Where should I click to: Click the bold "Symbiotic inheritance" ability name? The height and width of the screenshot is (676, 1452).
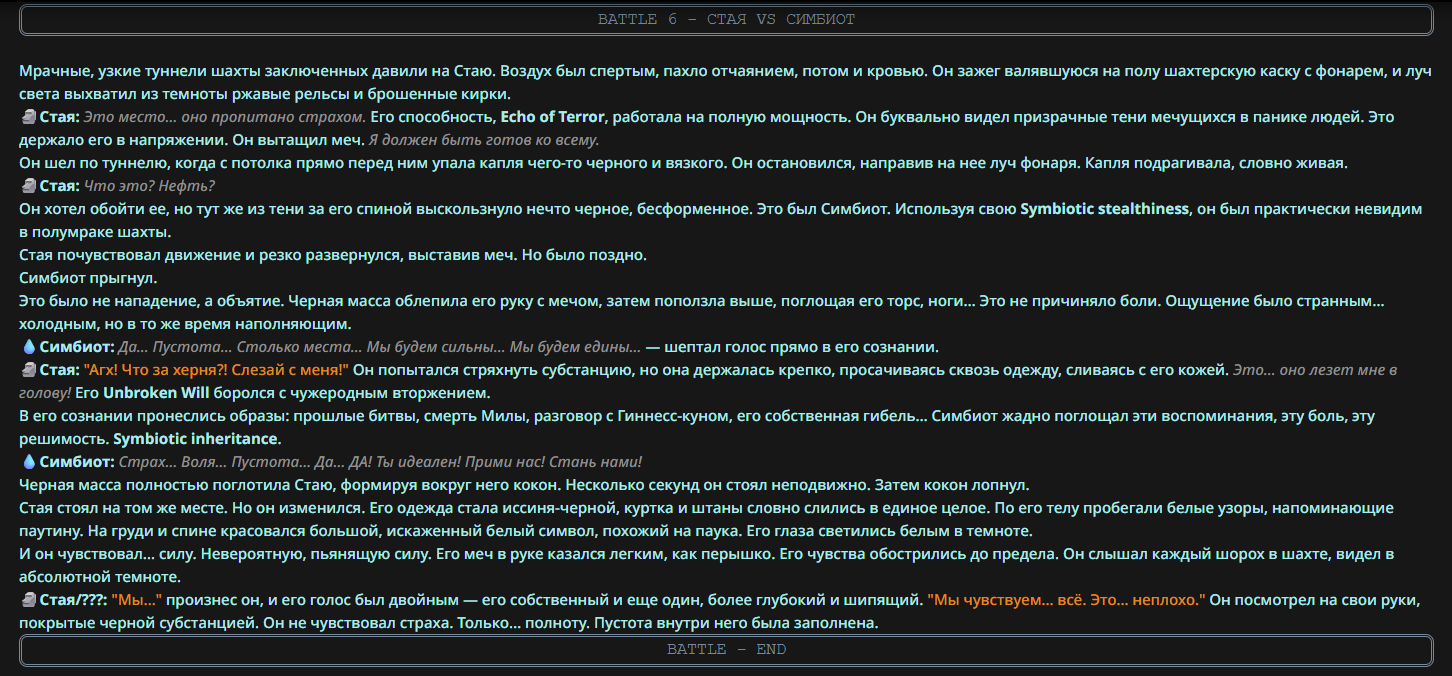coord(196,439)
